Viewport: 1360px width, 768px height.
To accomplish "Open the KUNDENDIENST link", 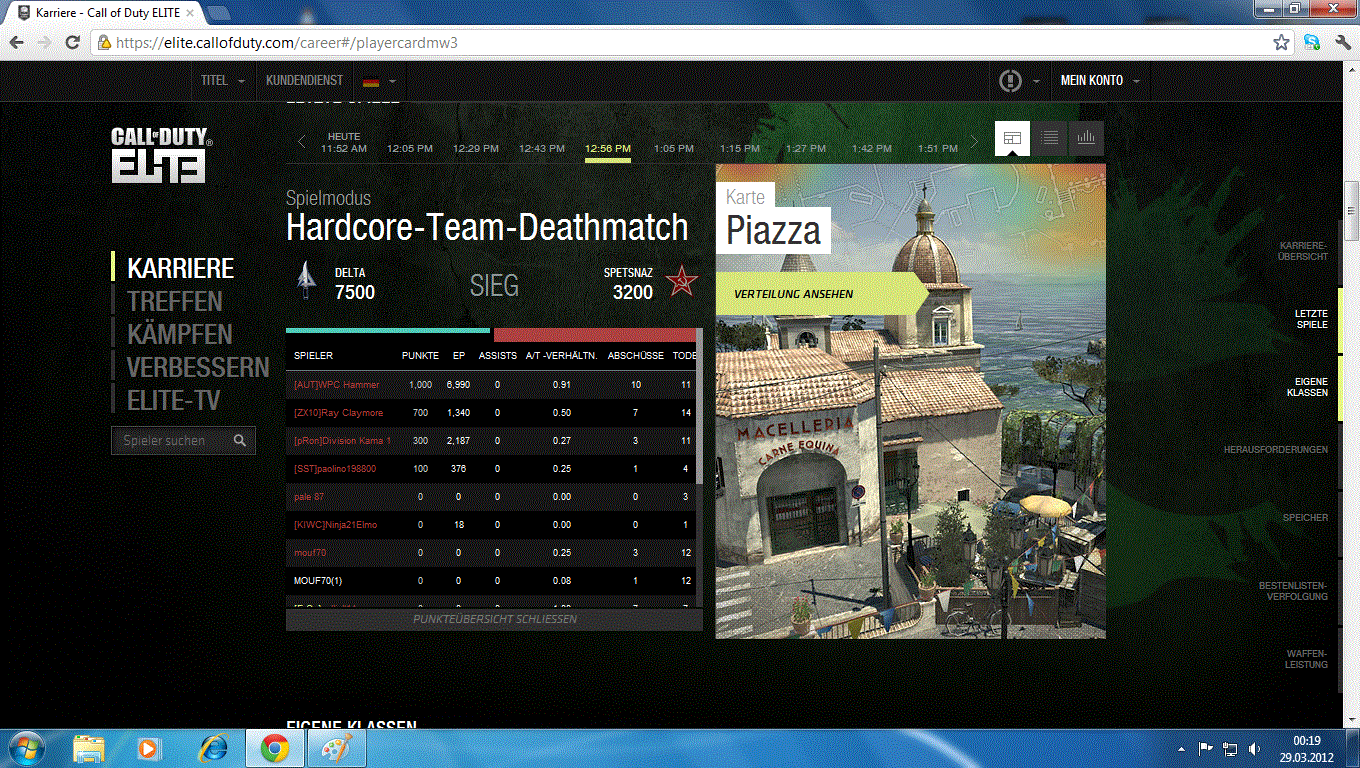I will click(x=304, y=81).
